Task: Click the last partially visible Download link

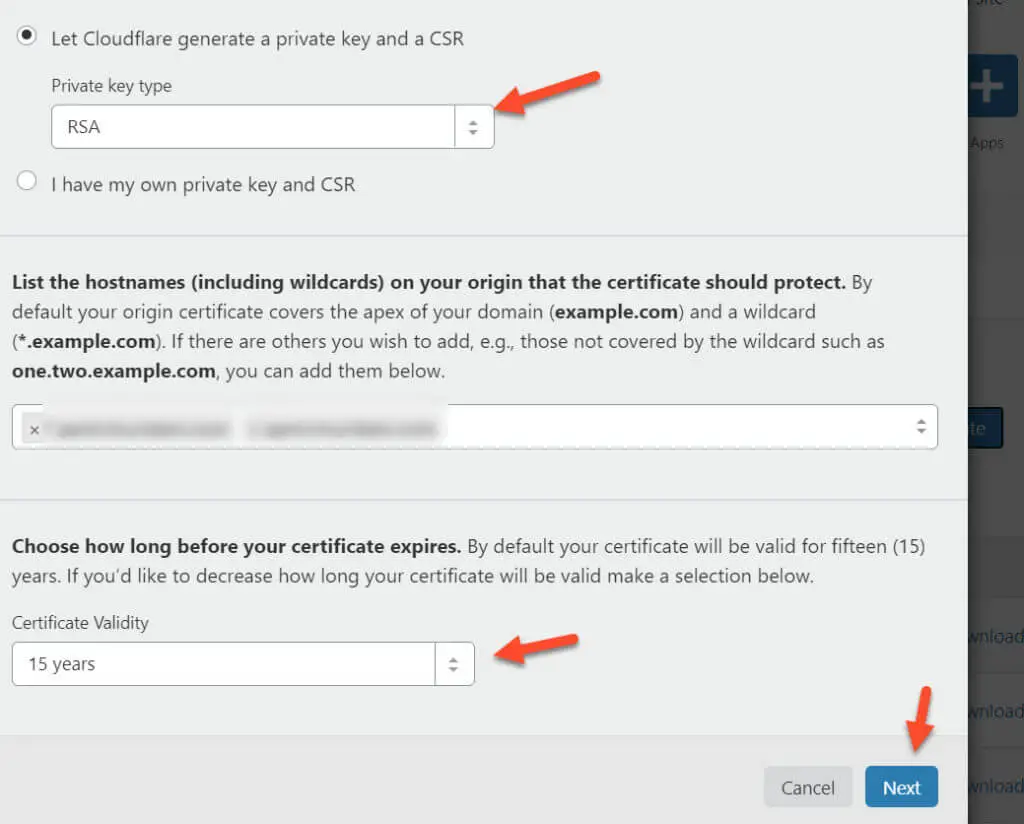Action: pos(995,786)
